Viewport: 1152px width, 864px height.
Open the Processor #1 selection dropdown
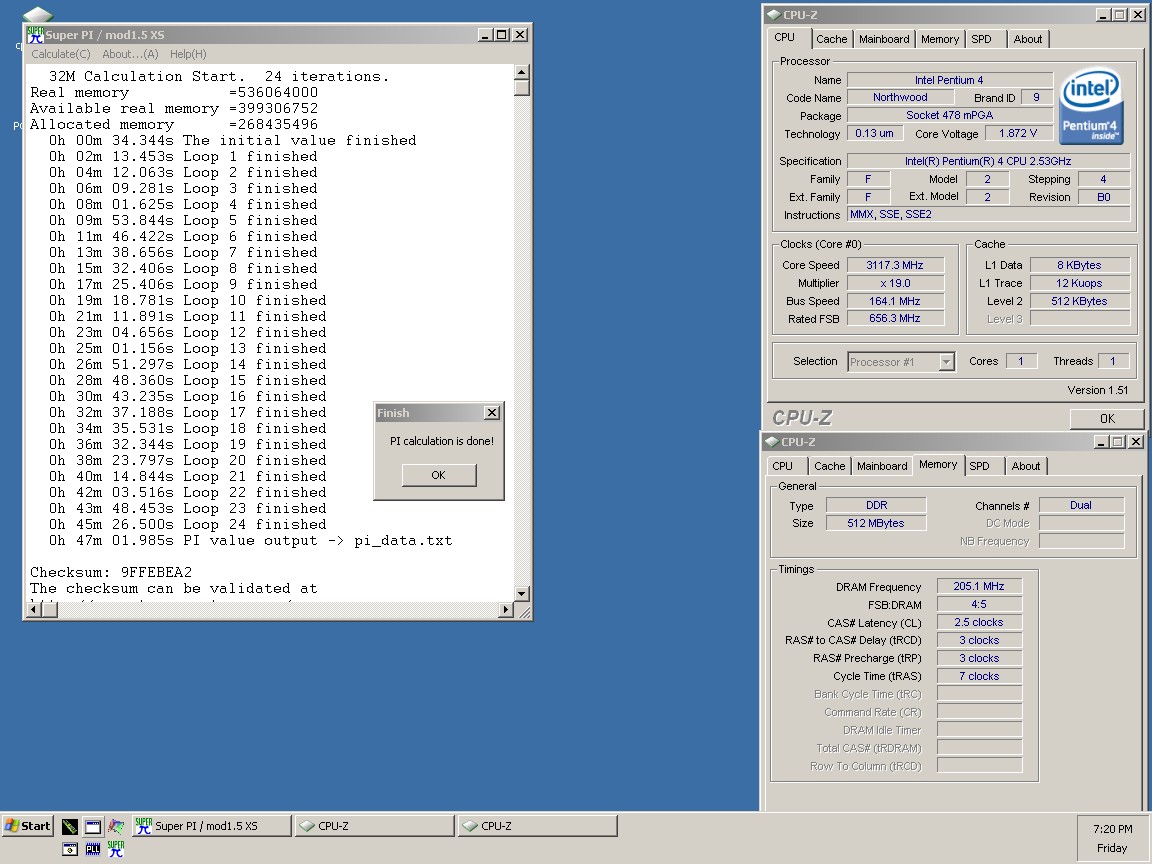coord(946,361)
